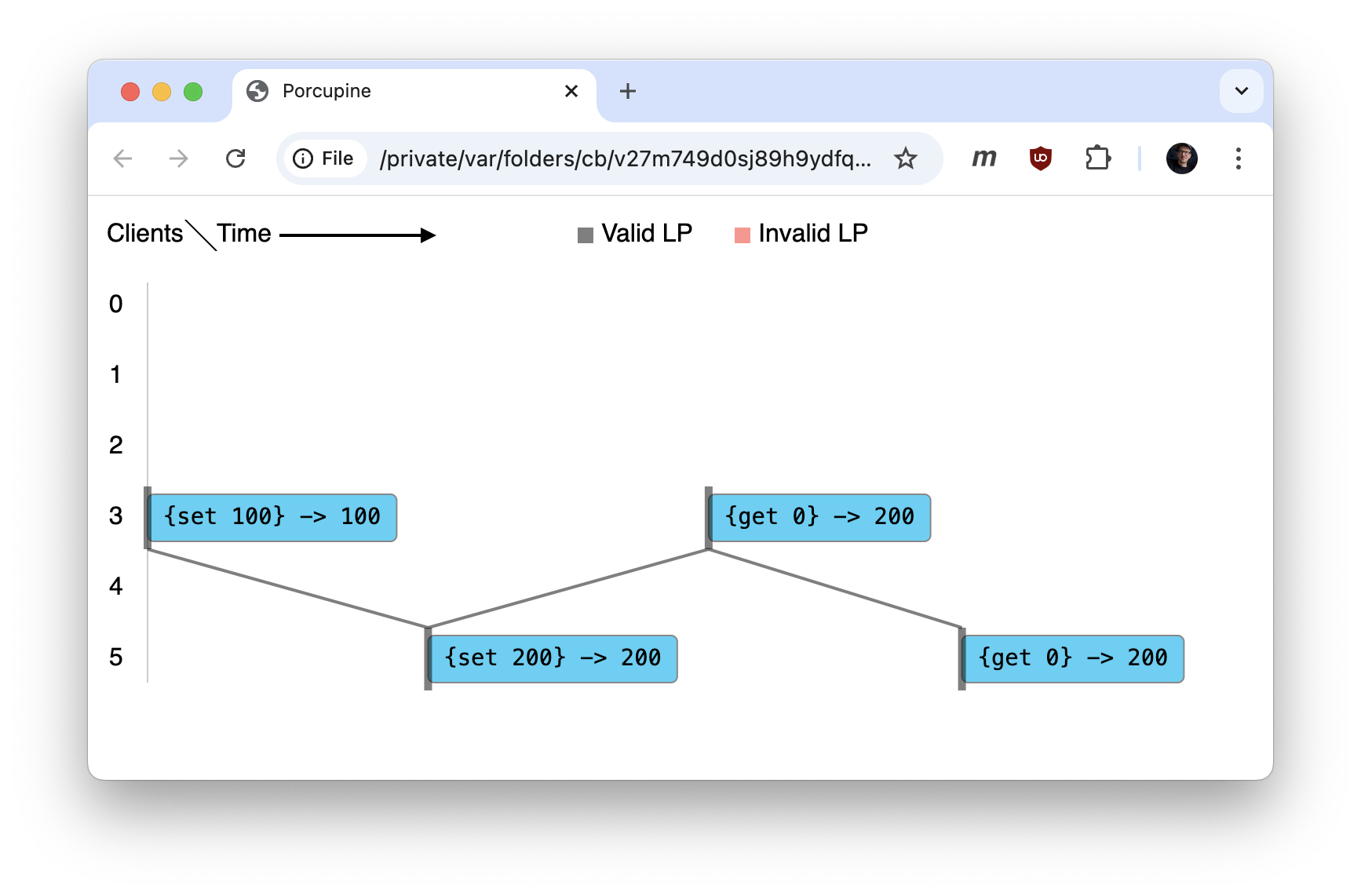
Task: Select client 5's {get 0} -> 200 operation
Action: coord(1073,659)
